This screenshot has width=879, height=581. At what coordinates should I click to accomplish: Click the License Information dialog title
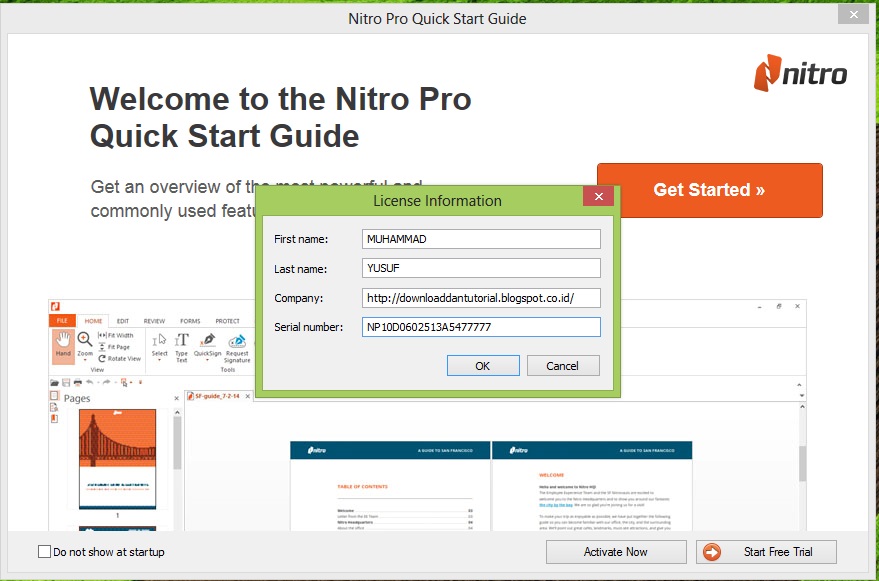point(437,201)
